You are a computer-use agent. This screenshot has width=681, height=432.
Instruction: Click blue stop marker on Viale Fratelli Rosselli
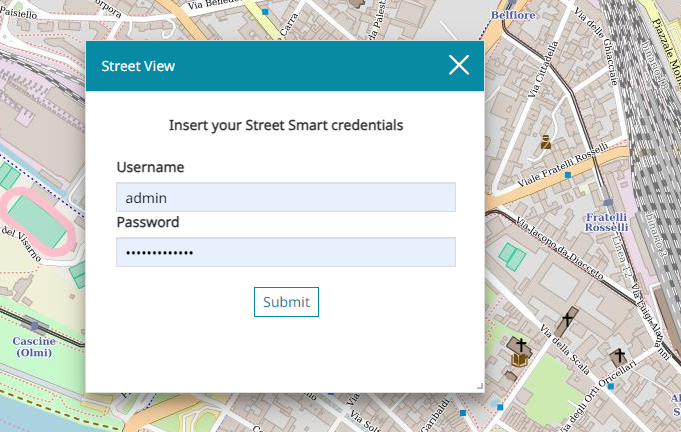pyautogui.click(x=568, y=175)
